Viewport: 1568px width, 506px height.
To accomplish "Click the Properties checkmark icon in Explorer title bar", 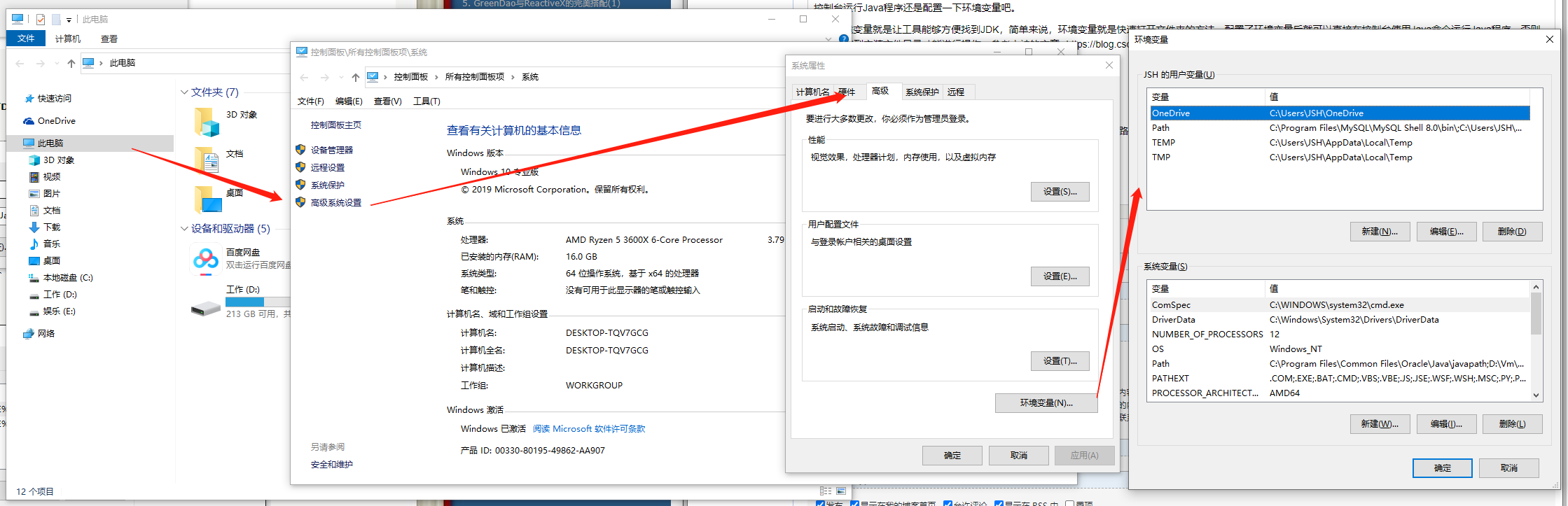I will click(x=40, y=20).
